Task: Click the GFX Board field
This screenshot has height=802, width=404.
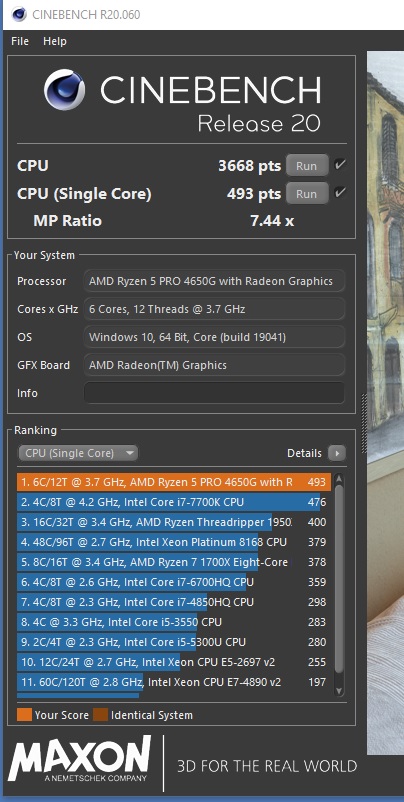Action: [x=214, y=365]
